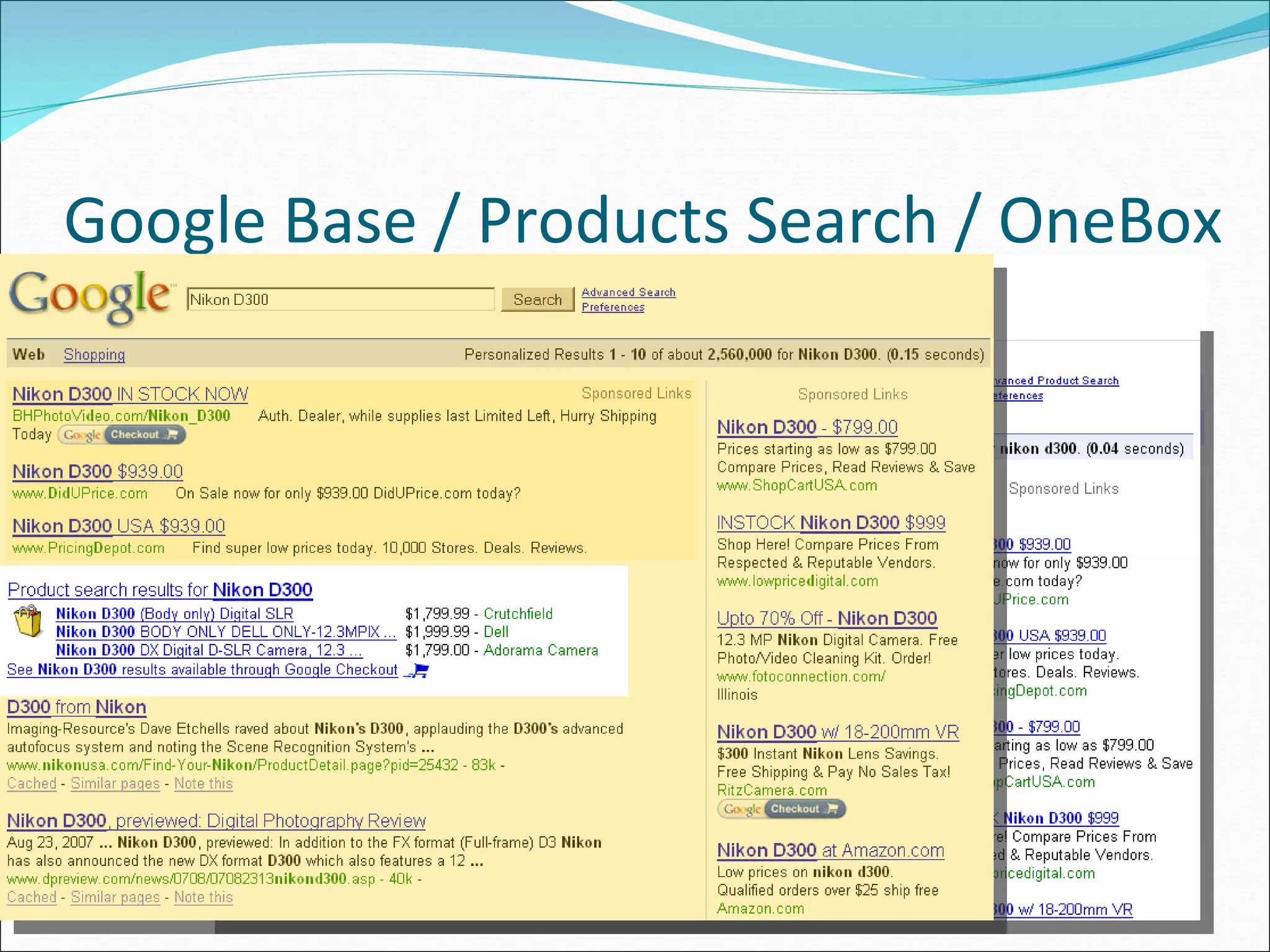Click the shopping bag product search icon
This screenshot has width=1270, height=952.
tap(28, 622)
